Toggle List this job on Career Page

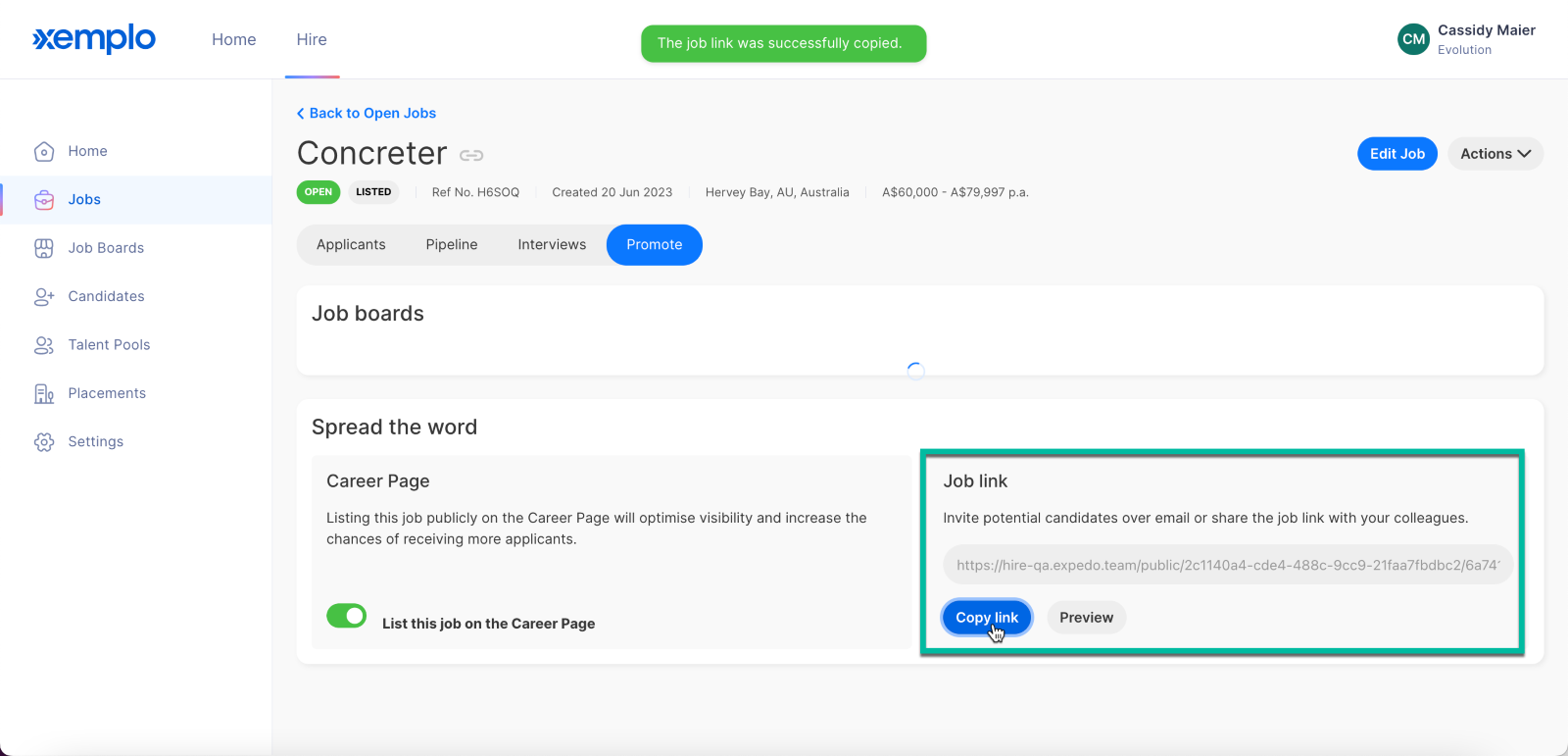346,616
